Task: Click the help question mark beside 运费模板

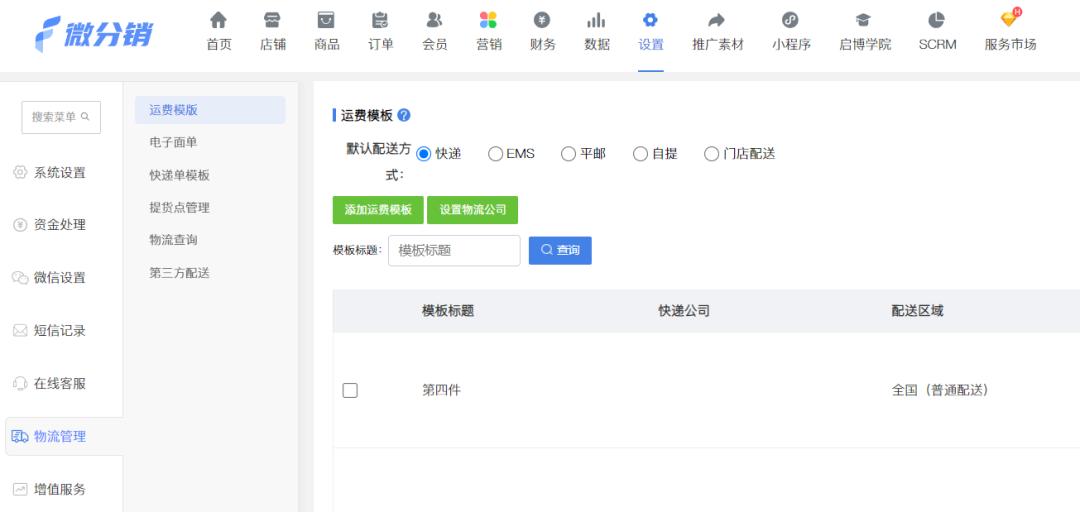Action: [x=404, y=115]
